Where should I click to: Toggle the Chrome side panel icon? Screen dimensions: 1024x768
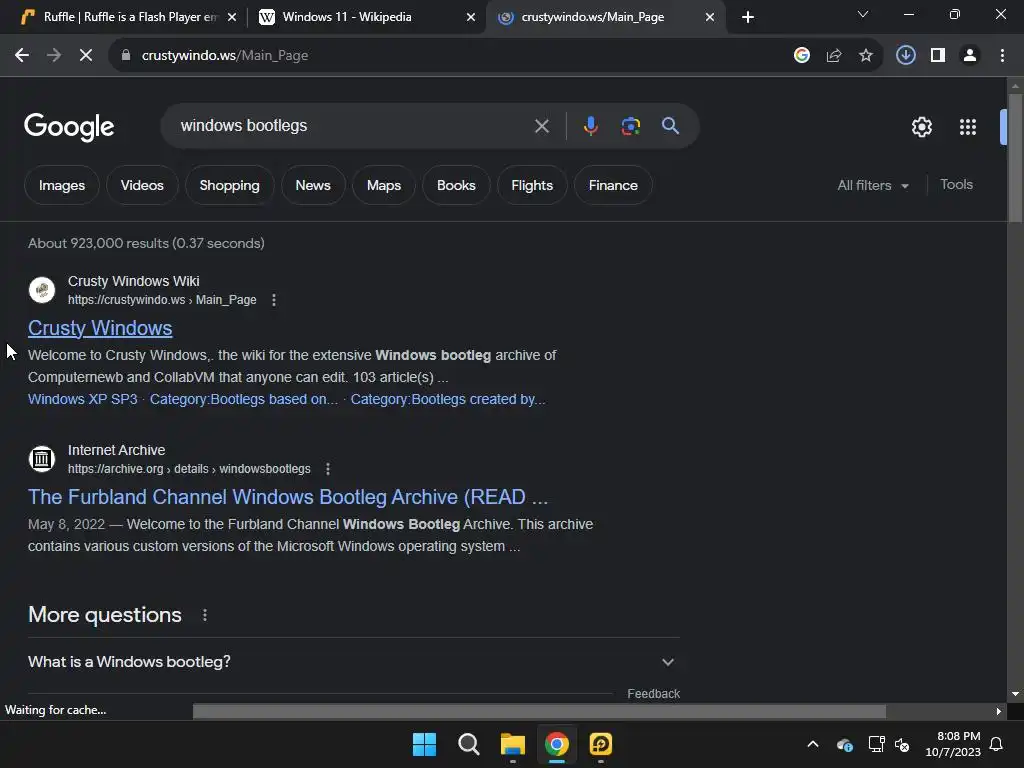(938, 56)
